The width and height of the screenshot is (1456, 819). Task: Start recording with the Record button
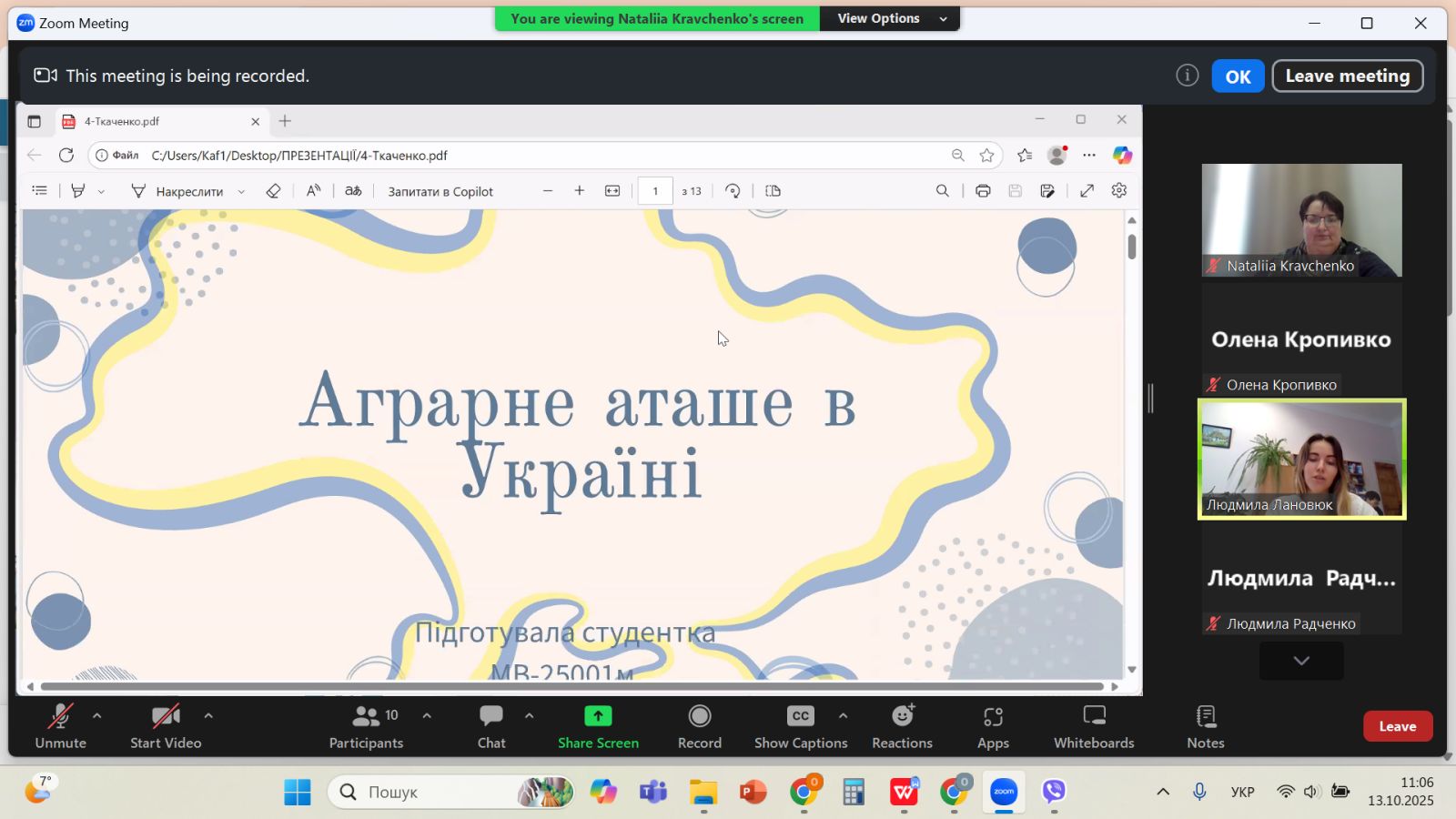pyautogui.click(x=699, y=726)
